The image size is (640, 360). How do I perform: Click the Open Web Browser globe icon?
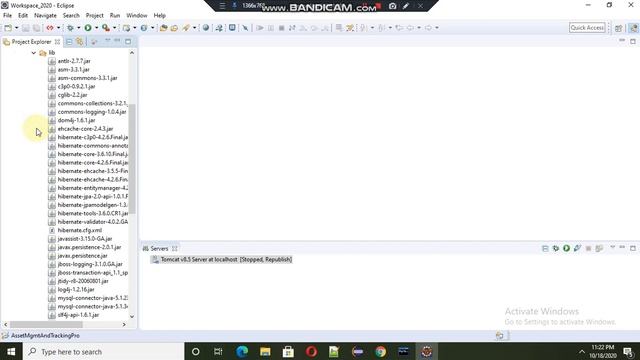206,28
